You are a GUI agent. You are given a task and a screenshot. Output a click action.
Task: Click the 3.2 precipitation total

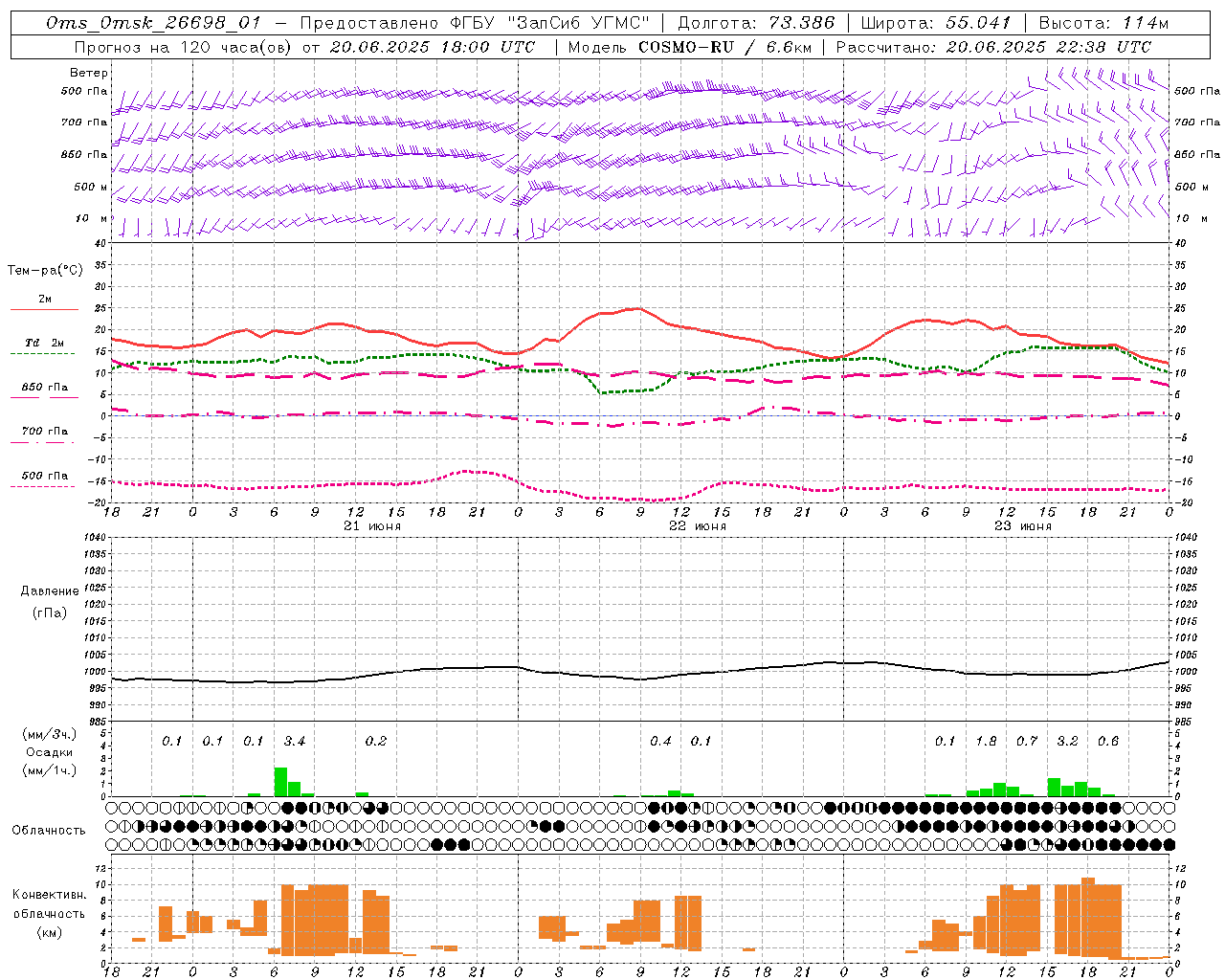[x=1067, y=742]
